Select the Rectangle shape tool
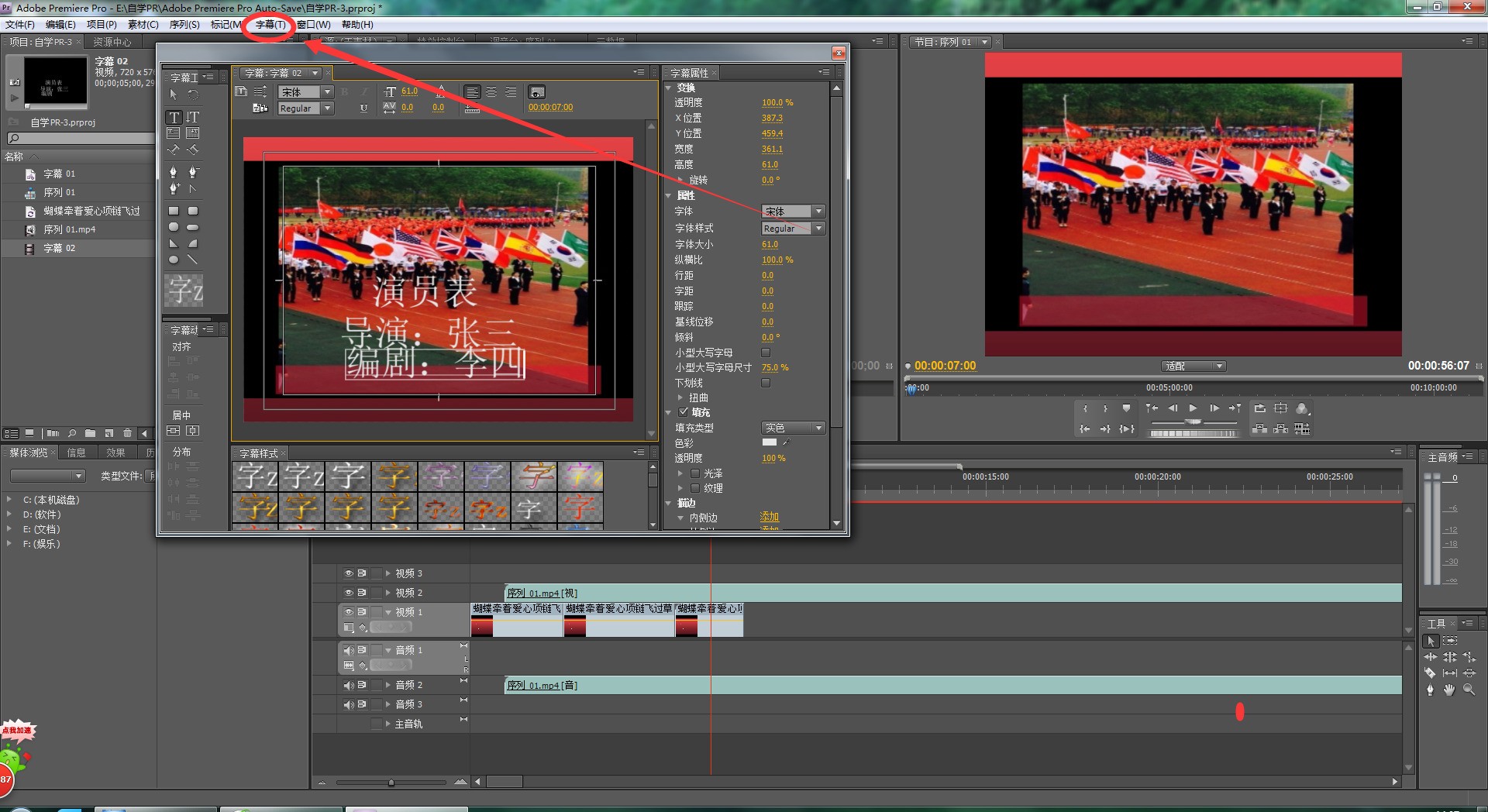 click(x=174, y=211)
